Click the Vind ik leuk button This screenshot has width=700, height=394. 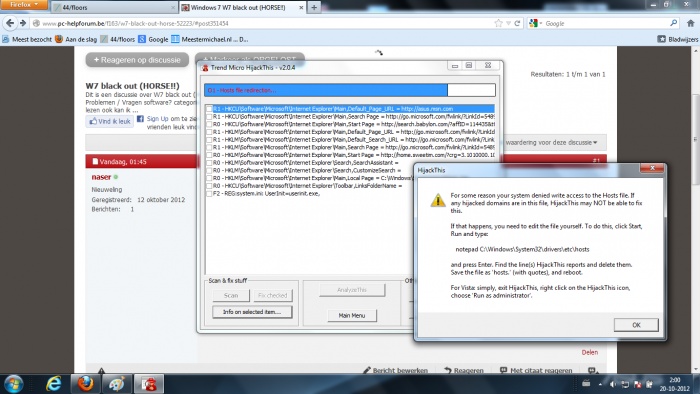[x=110, y=121]
